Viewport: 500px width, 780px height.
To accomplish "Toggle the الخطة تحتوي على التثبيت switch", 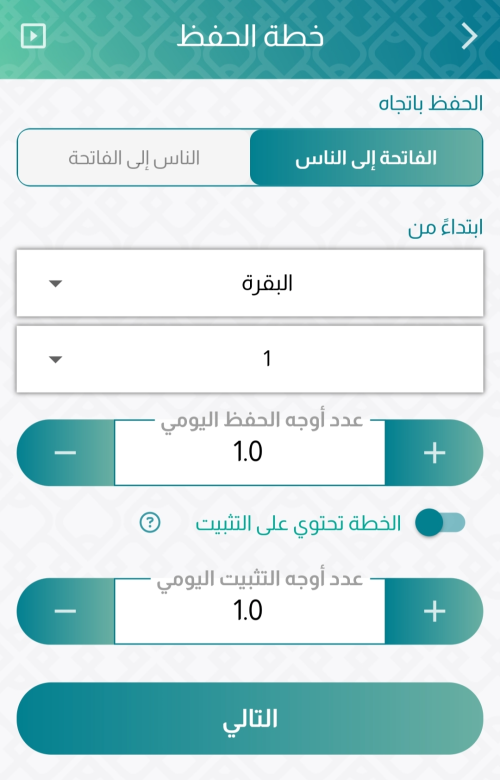I will click(440, 522).
